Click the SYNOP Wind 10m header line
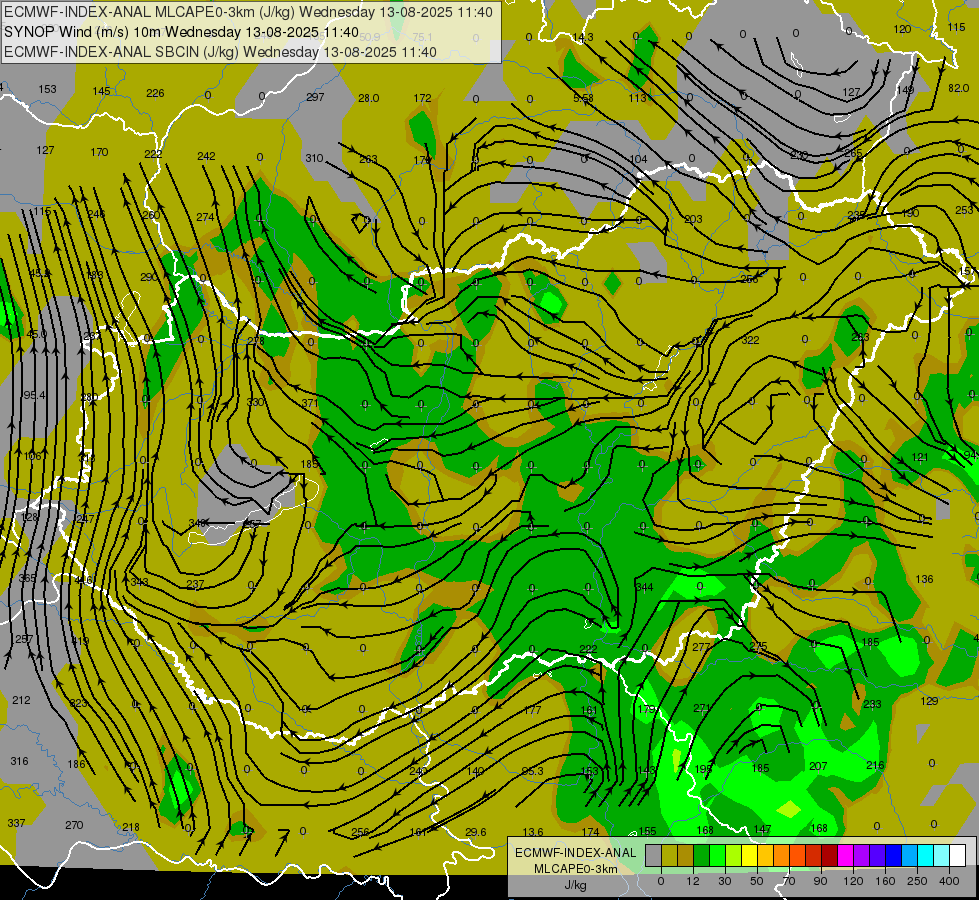 pyautogui.click(x=181, y=32)
